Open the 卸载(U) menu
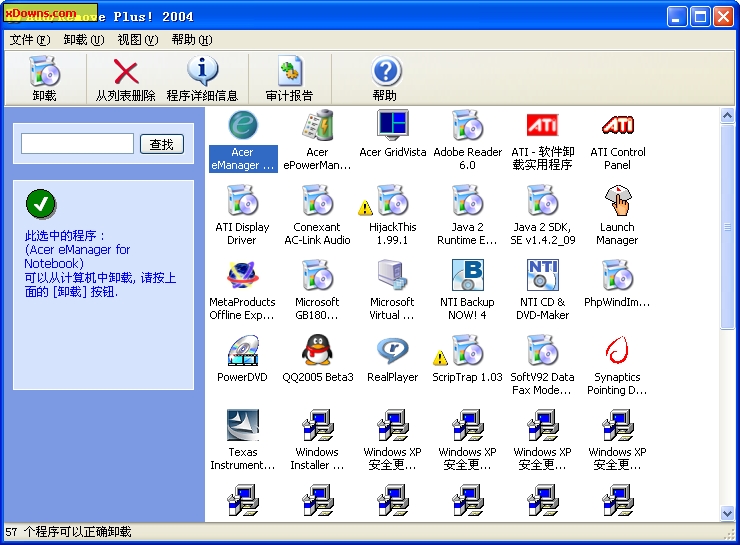 coord(84,40)
